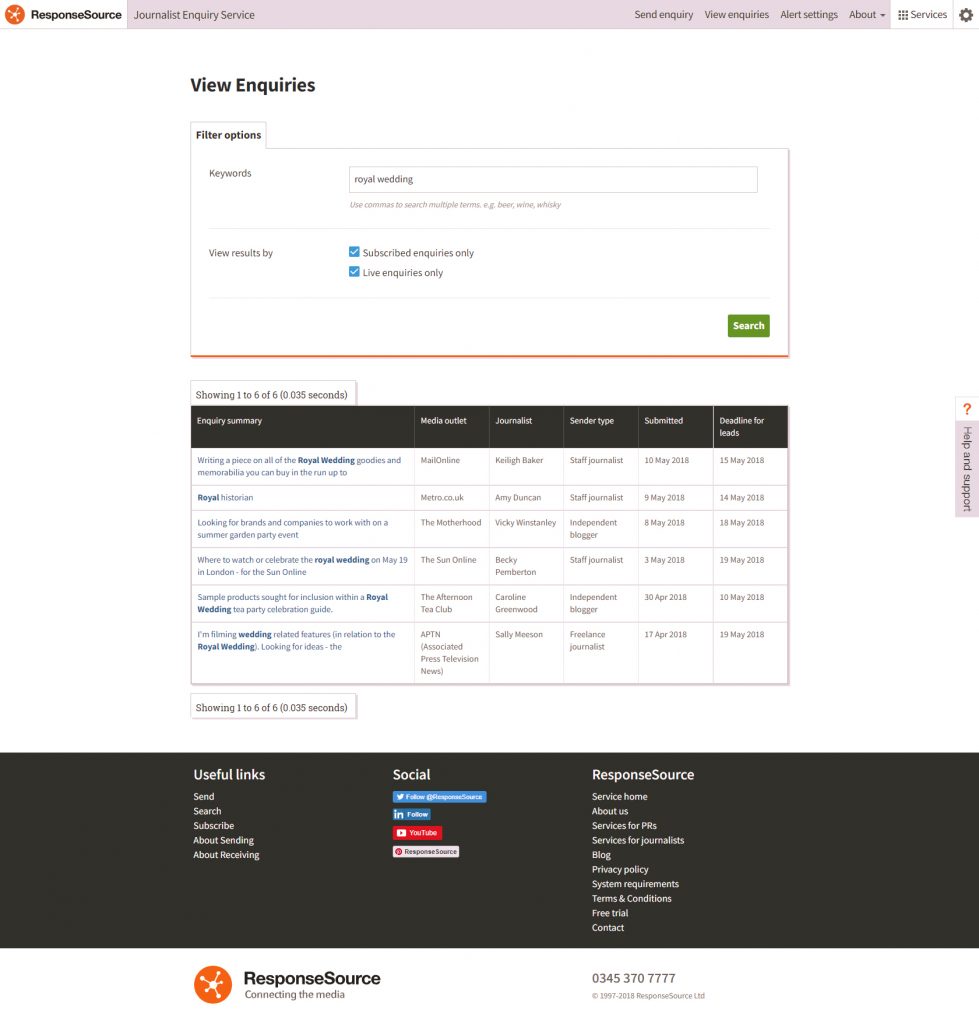The width and height of the screenshot is (979, 1024).
Task: Click the Journalist Enquiry Service header title
Action: 194,14
